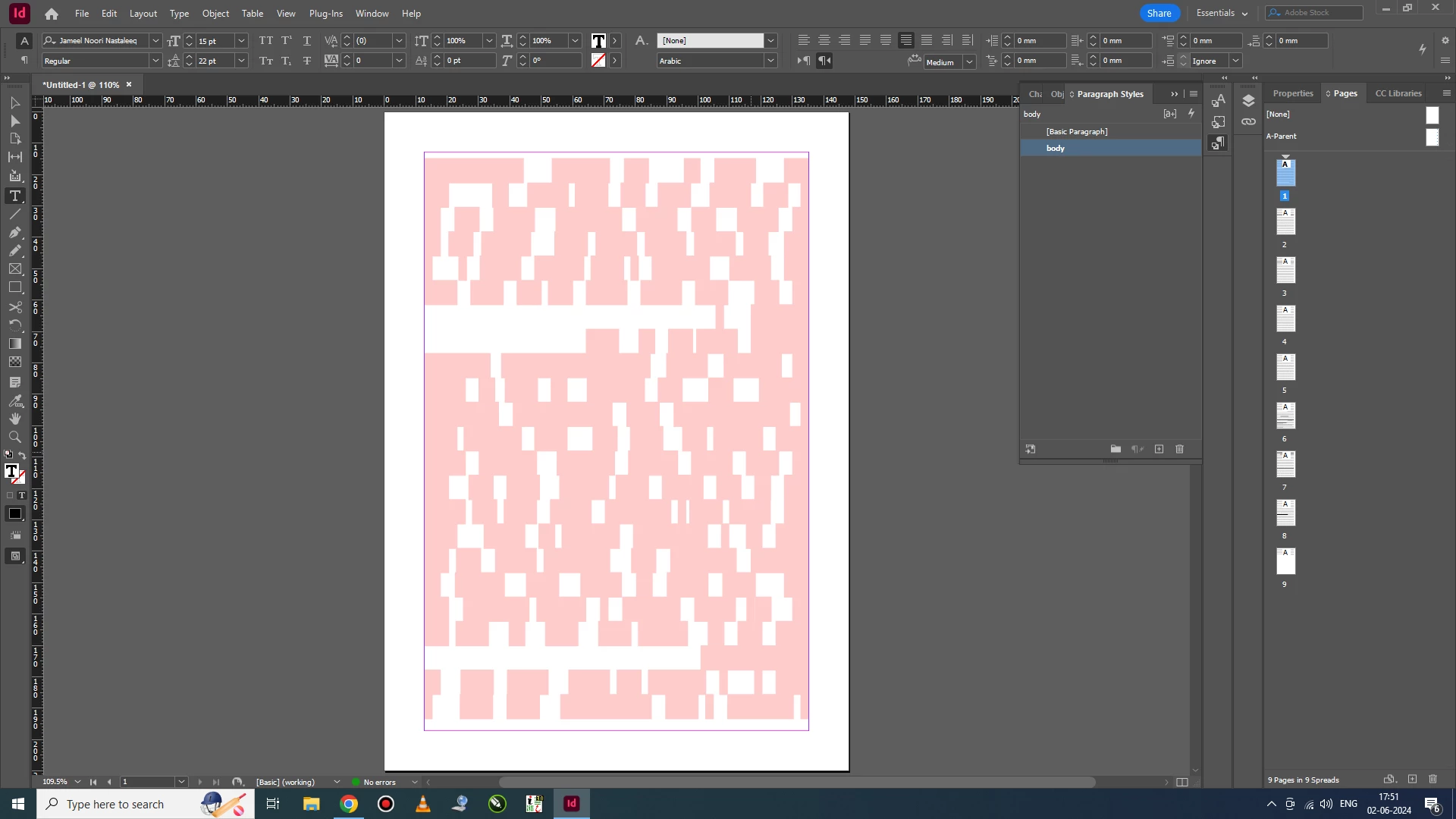Screen dimensions: 1456x819
Task: Open the Type menu
Action: (179, 14)
